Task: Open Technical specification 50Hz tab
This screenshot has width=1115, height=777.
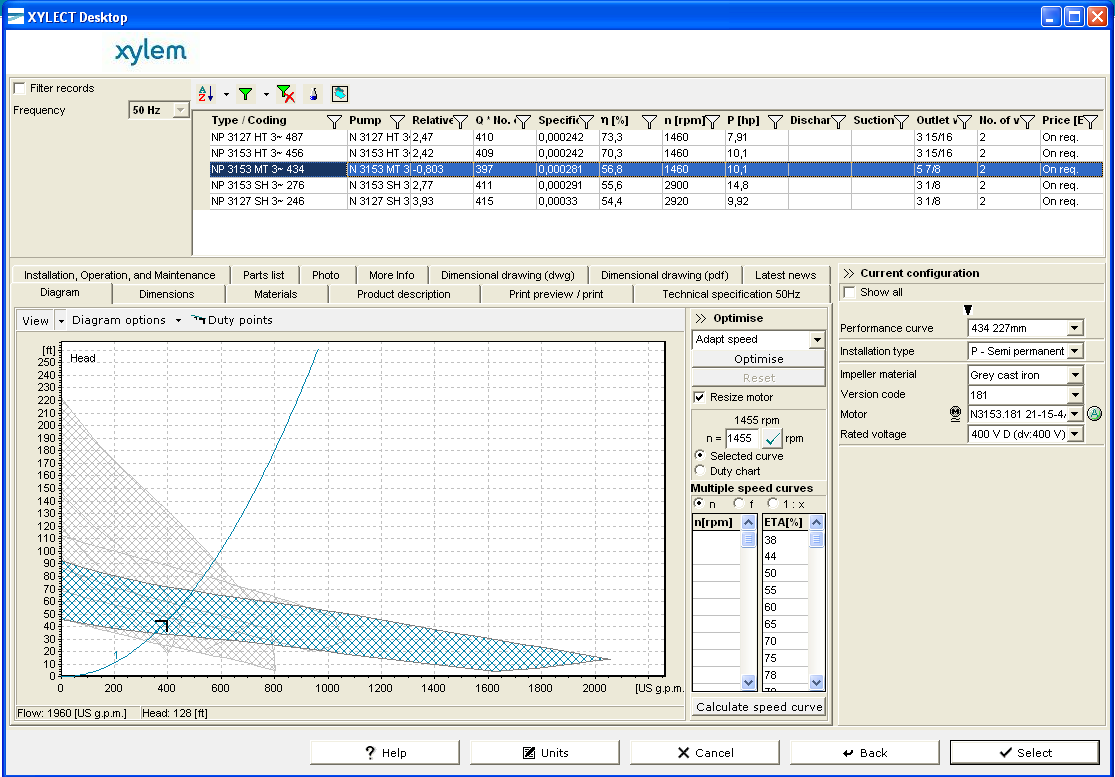Action: [x=731, y=294]
